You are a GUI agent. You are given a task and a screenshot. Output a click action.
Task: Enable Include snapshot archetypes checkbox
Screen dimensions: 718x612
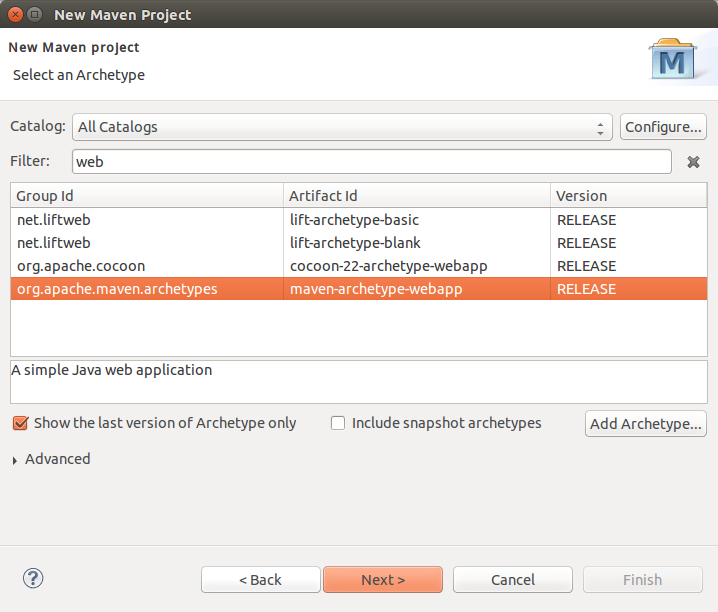(338, 423)
